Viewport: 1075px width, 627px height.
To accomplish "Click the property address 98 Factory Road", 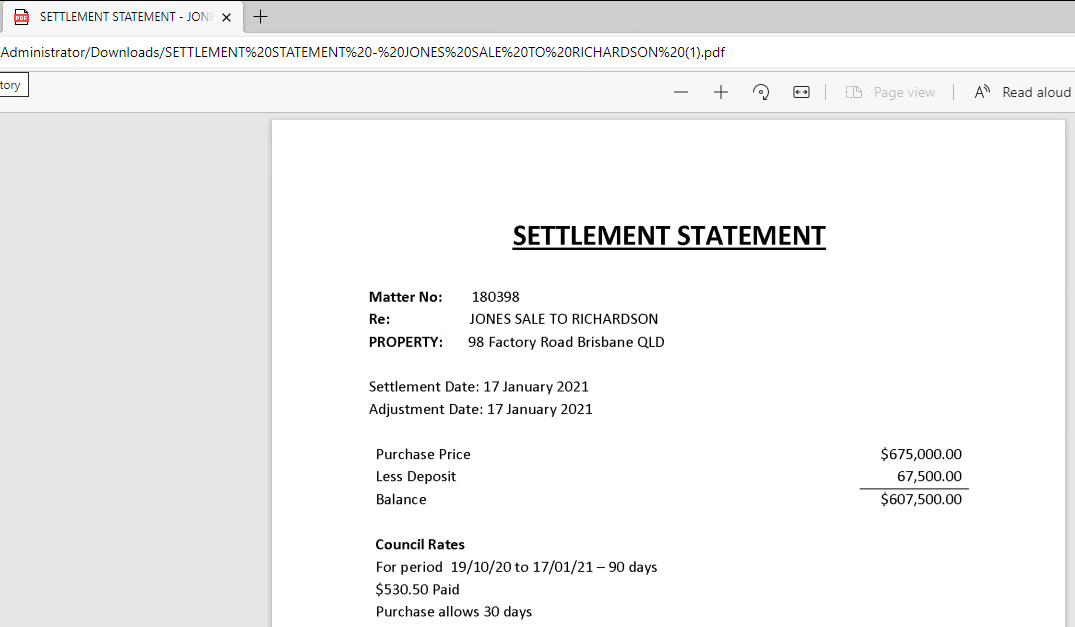I will pos(566,342).
